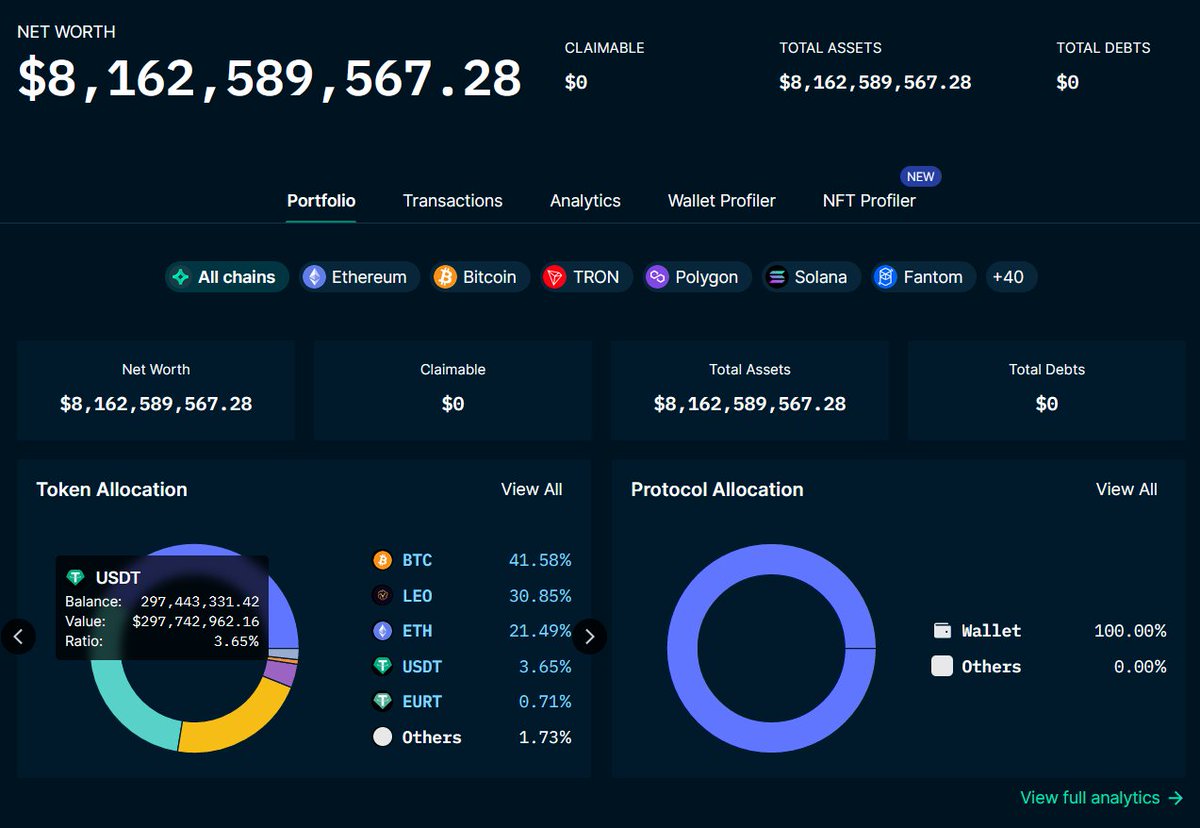This screenshot has width=1200, height=828.
Task: Click the ETH icon in token list
Action: [382, 631]
